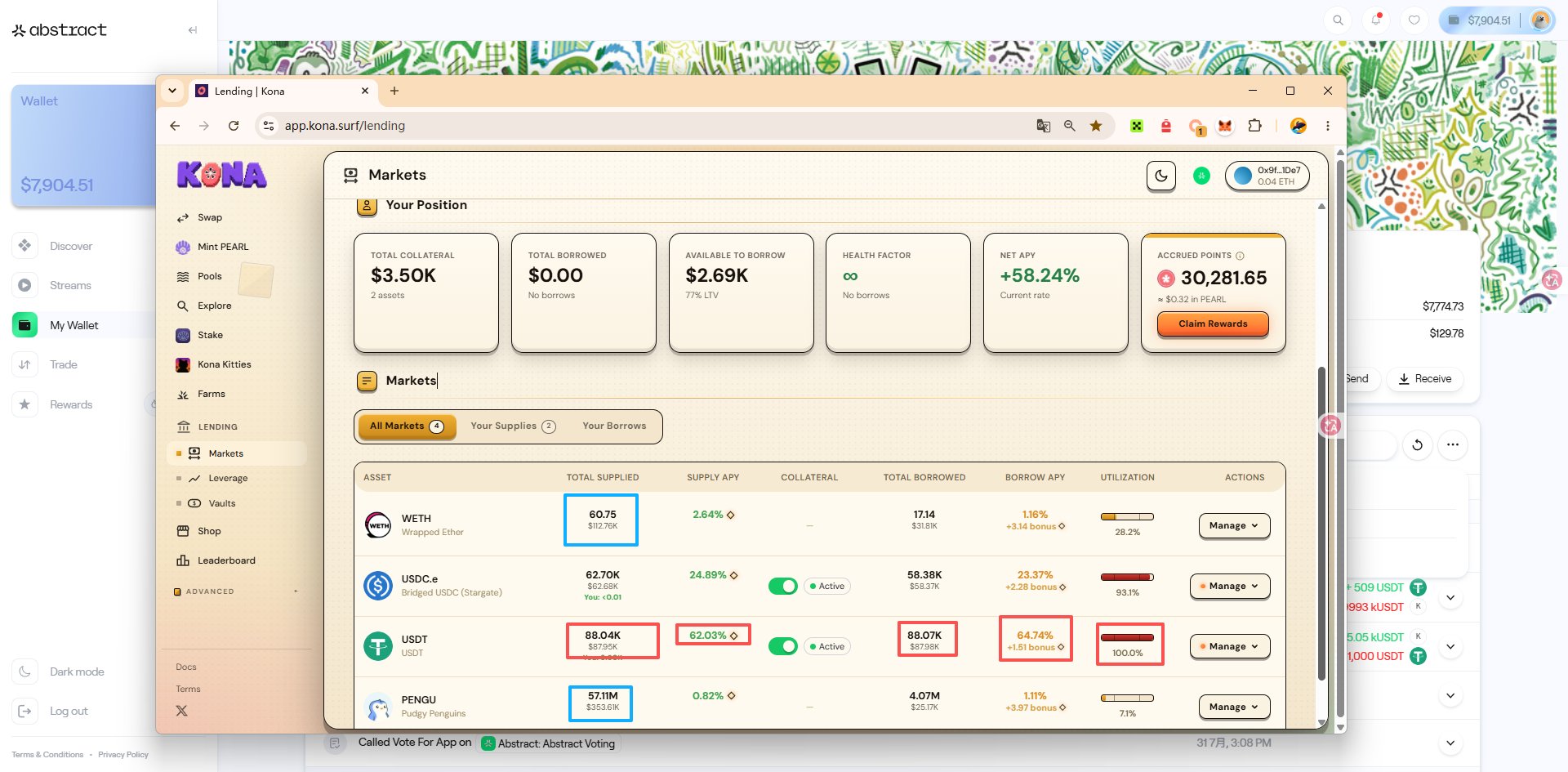Click the Claim Rewards button
This screenshot has height=772, width=1568.
coord(1213,324)
